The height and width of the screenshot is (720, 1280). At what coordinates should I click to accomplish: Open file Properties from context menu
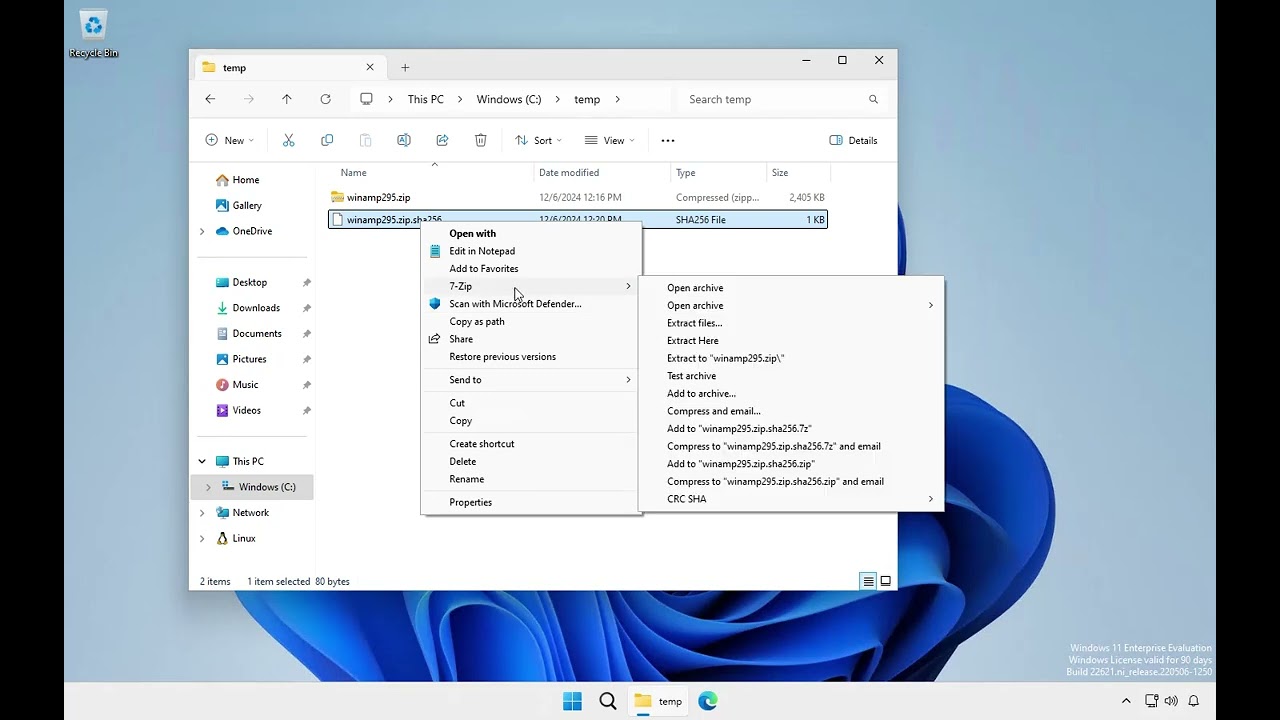coord(531,502)
